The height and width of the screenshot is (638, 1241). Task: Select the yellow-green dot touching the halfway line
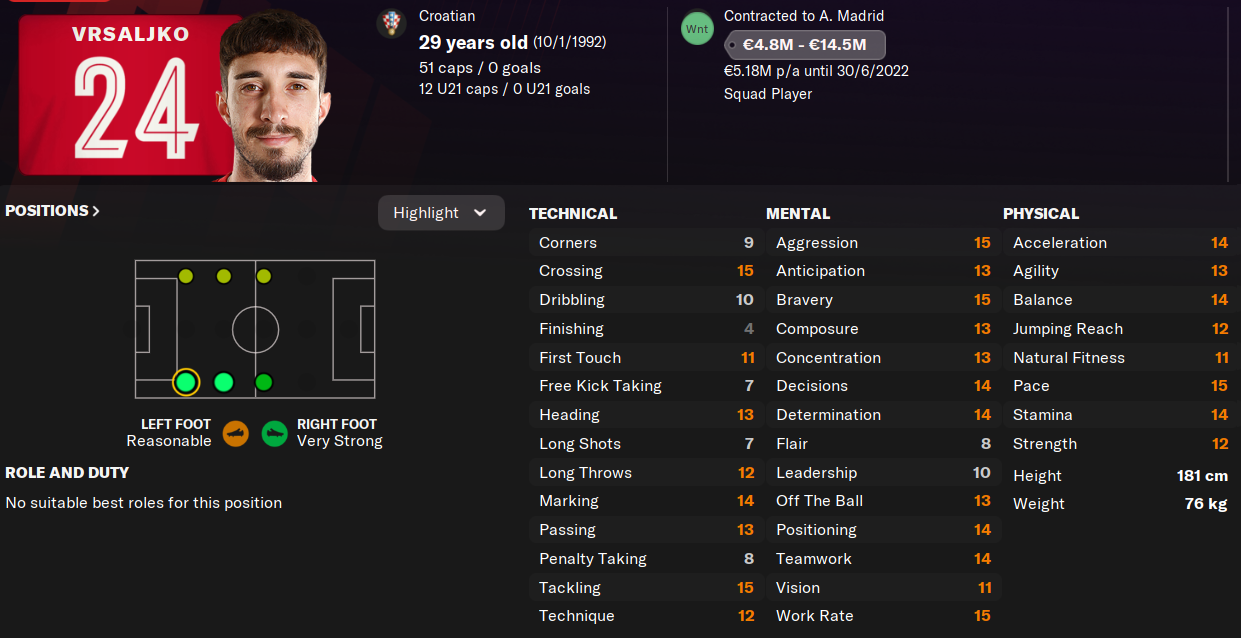[264, 276]
